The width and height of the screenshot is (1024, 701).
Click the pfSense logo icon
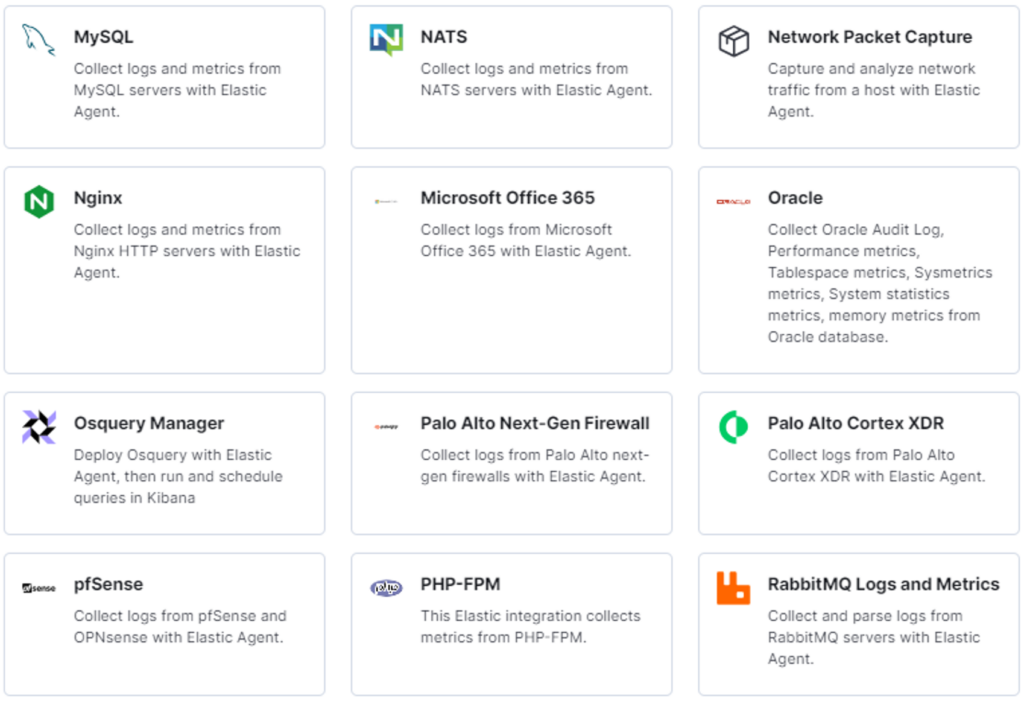coord(39,588)
